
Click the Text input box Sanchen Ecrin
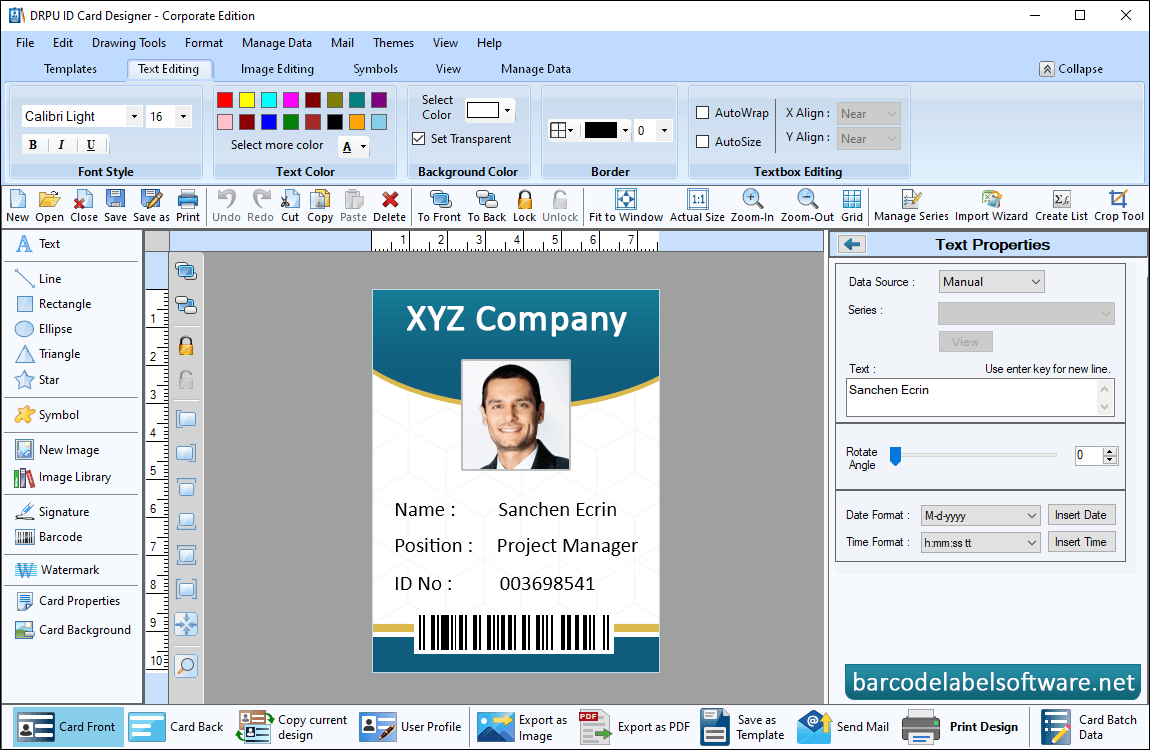coord(980,397)
